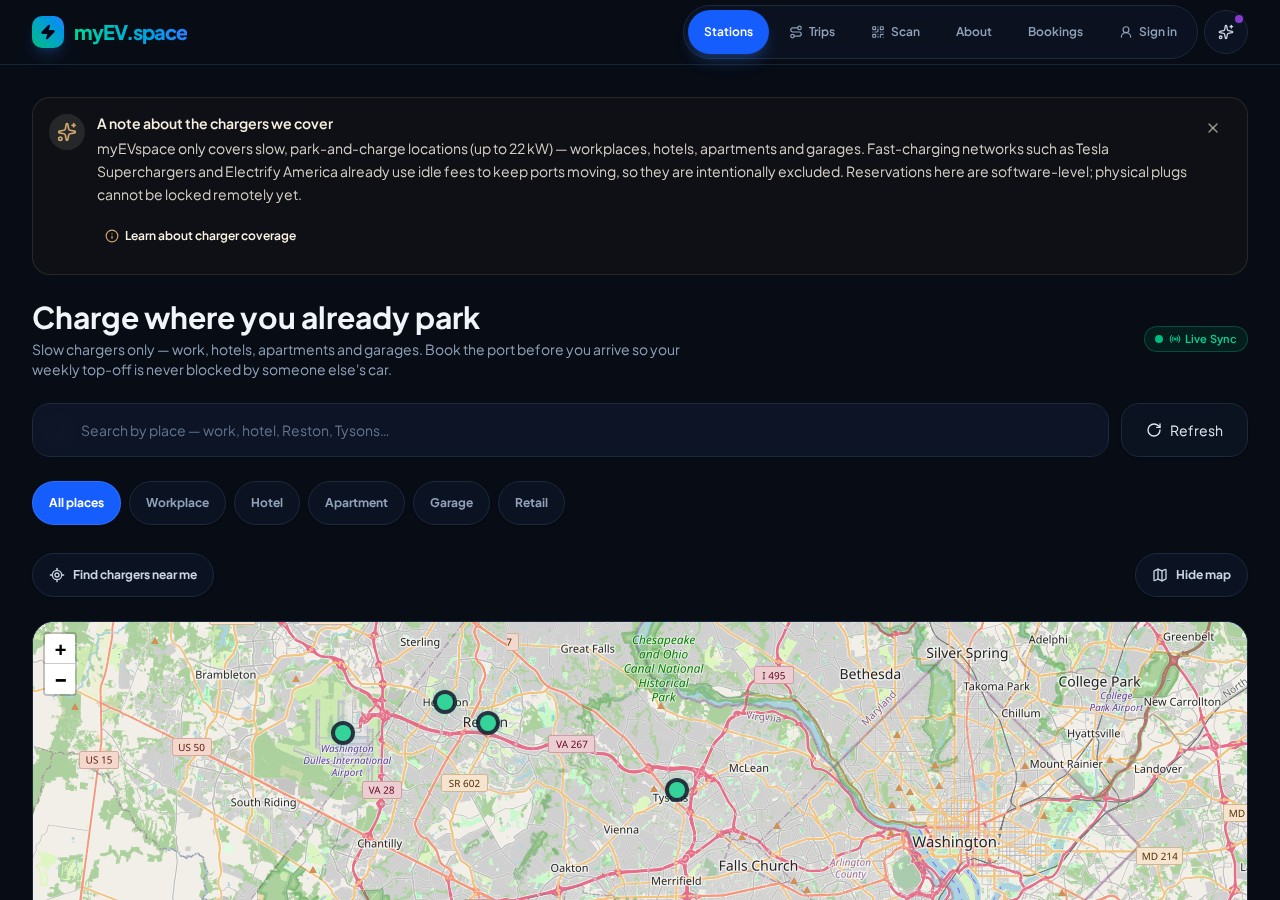Click the myEV.space lightning bolt logo
This screenshot has height=900, width=1280.
coord(48,32)
